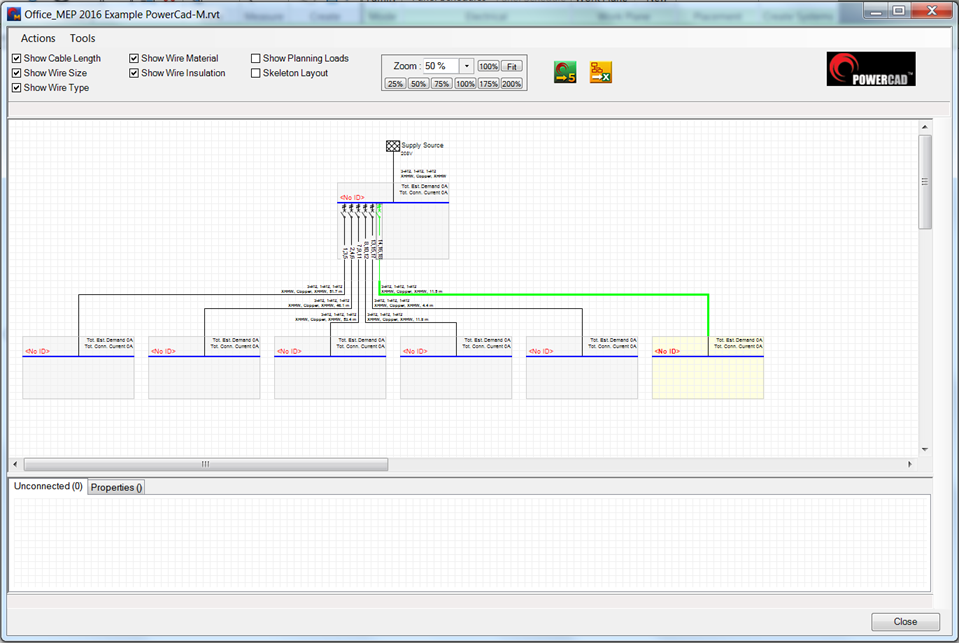Click the Close button
Screen dimensions: 959x643
point(905,621)
